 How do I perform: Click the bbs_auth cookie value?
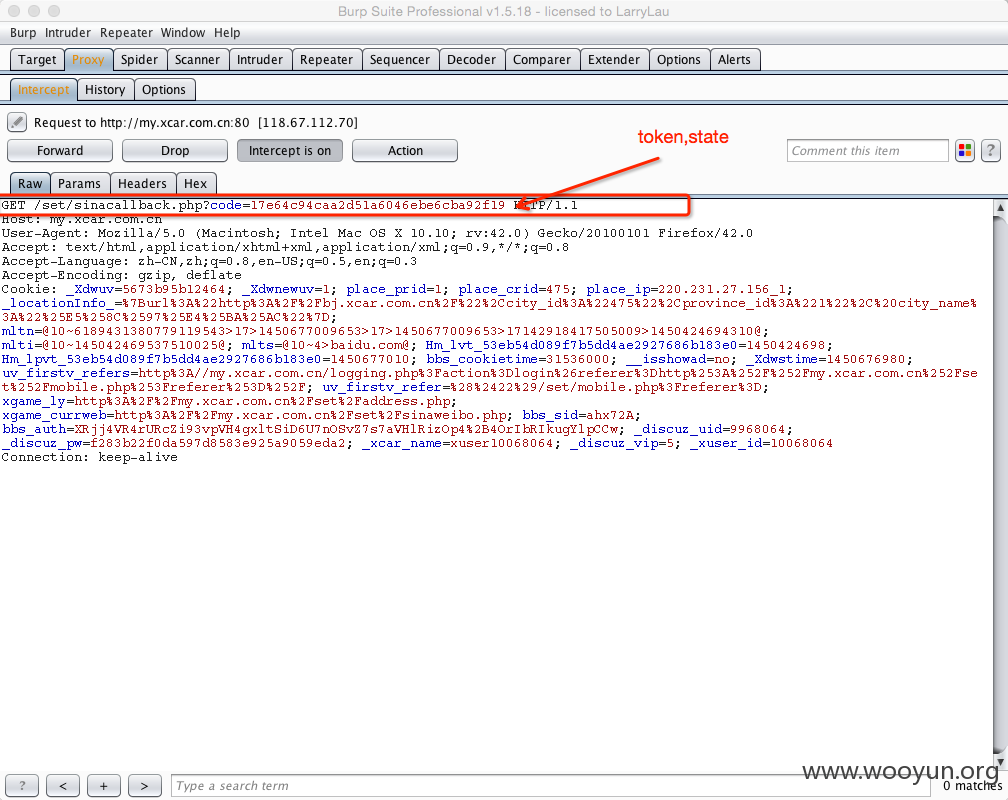346,429
